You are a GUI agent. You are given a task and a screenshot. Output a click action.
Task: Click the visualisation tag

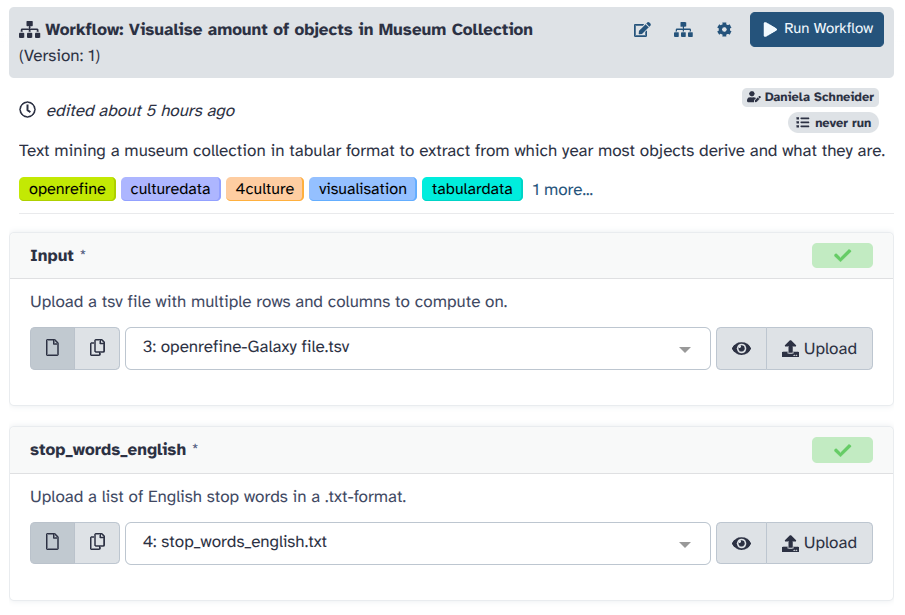pyautogui.click(x=363, y=189)
